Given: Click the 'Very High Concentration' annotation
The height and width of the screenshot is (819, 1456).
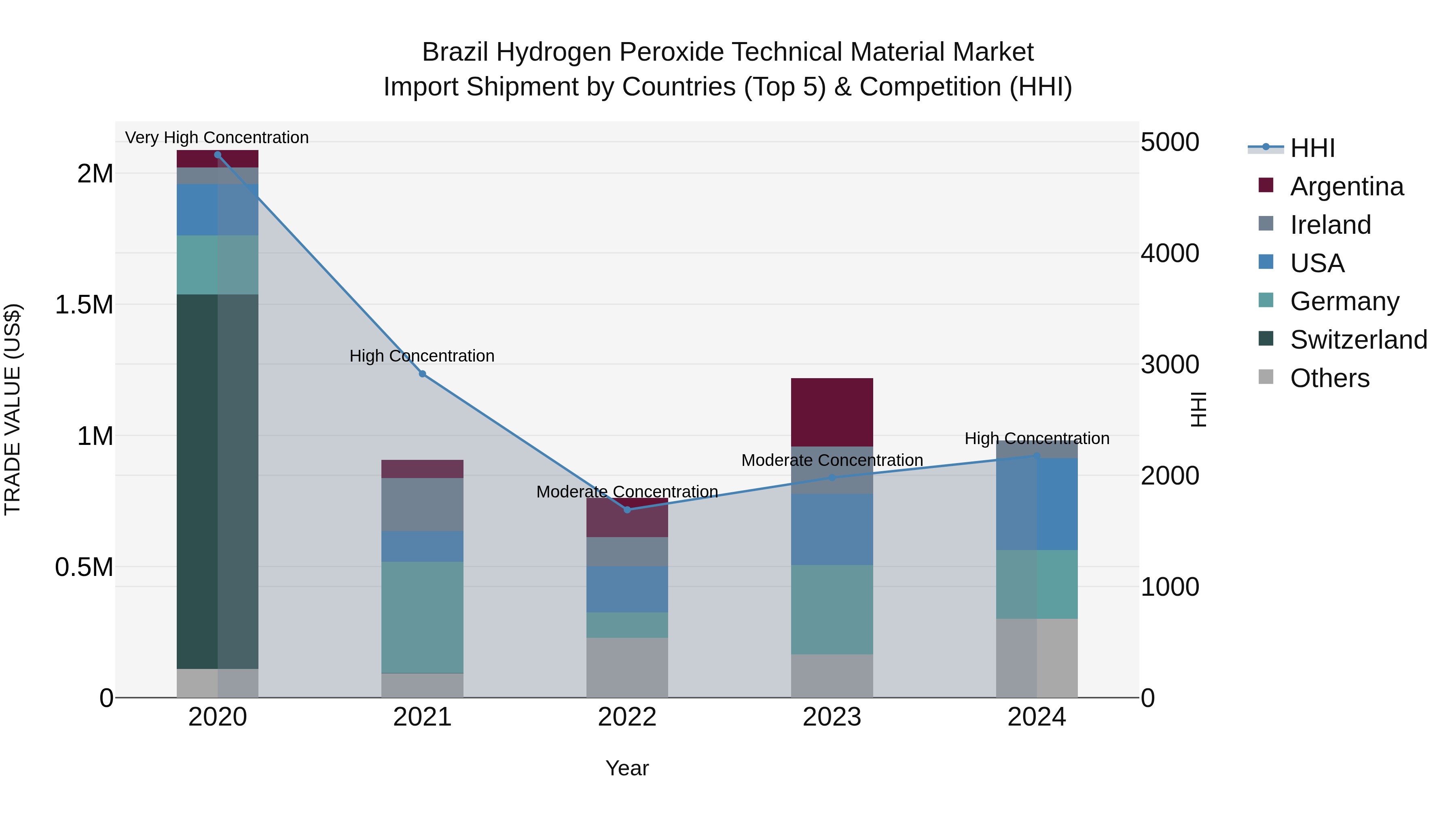Looking at the screenshot, I should pos(217,138).
